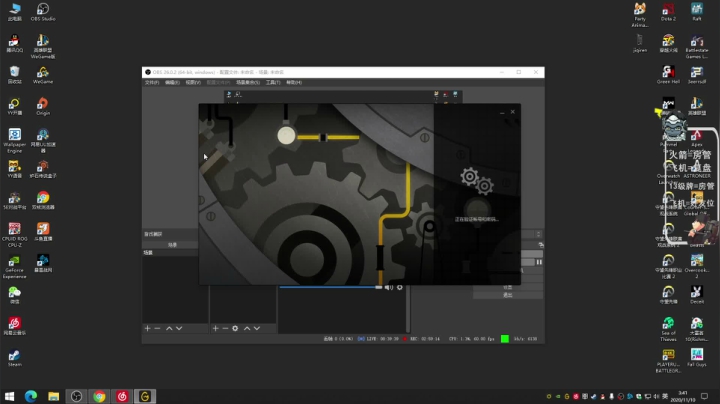Screen dimensions: 720x404
Task: Open Wallpaper Engine desktop icon
Action: click(x=14, y=140)
